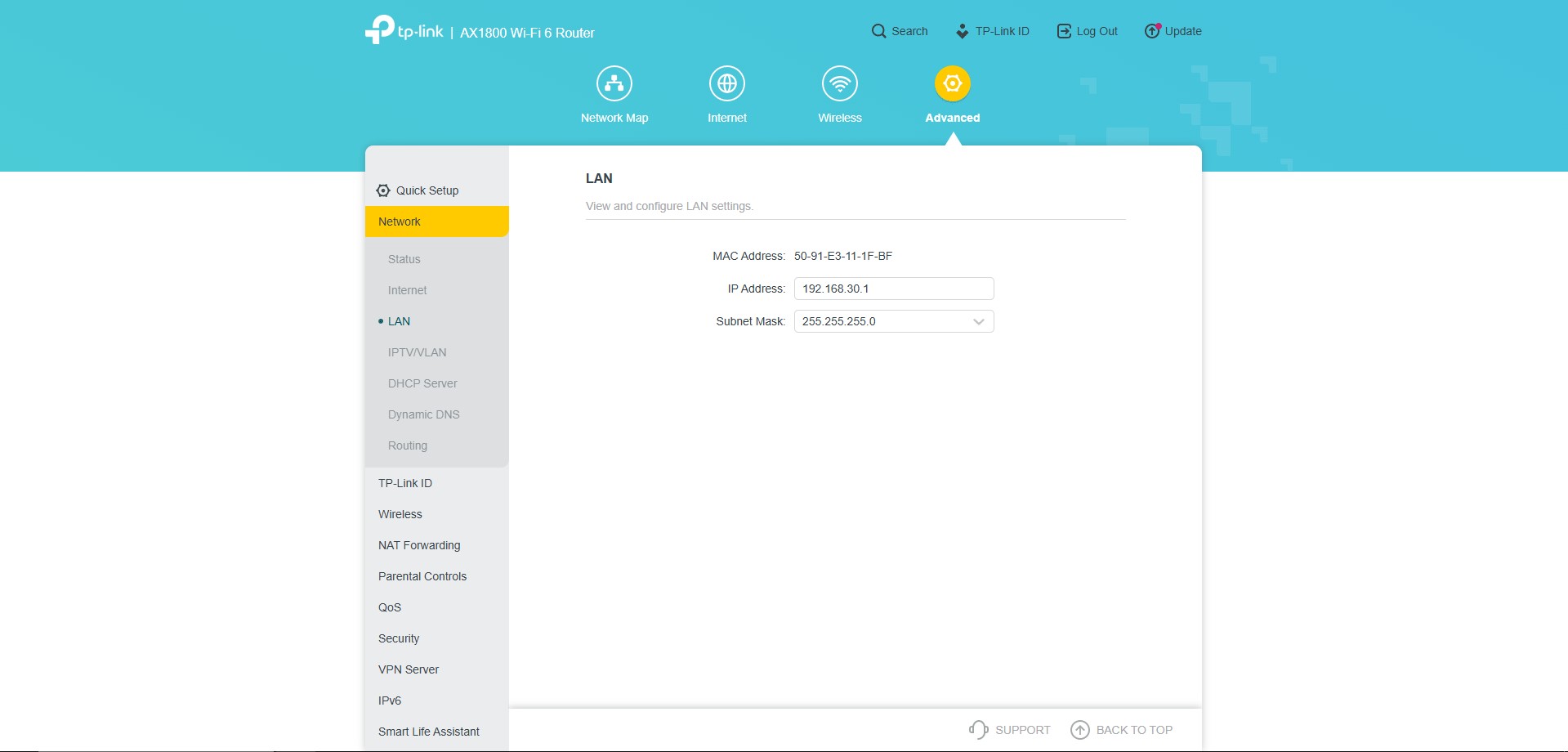Open Internet item in sidebar submenu
The image size is (1568, 752).
pyautogui.click(x=408, y=290)
